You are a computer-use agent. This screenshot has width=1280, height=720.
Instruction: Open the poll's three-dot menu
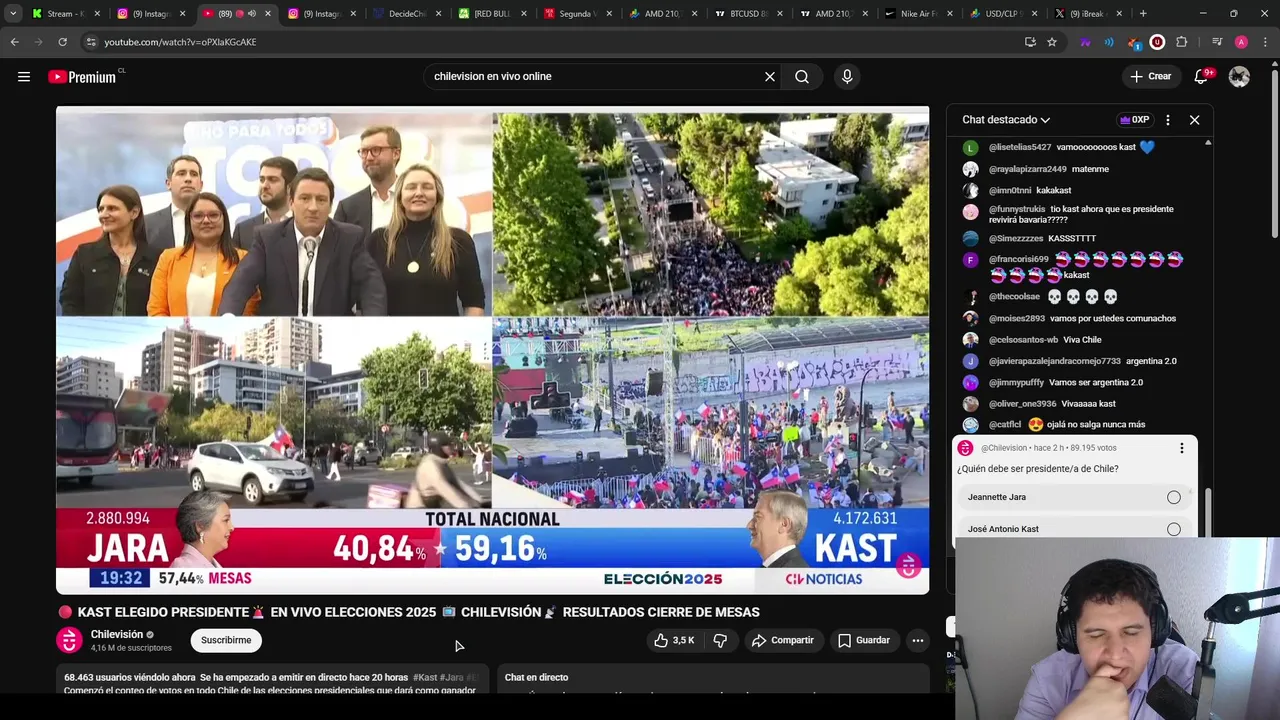coord(1181,448)
